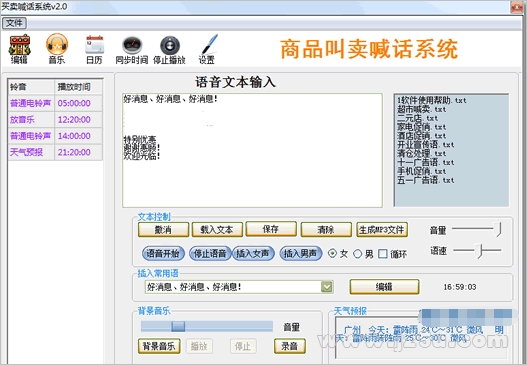Viewport: 527px width, 365px height.
Task: Click the background music 音量 slider
Action: 207,326
